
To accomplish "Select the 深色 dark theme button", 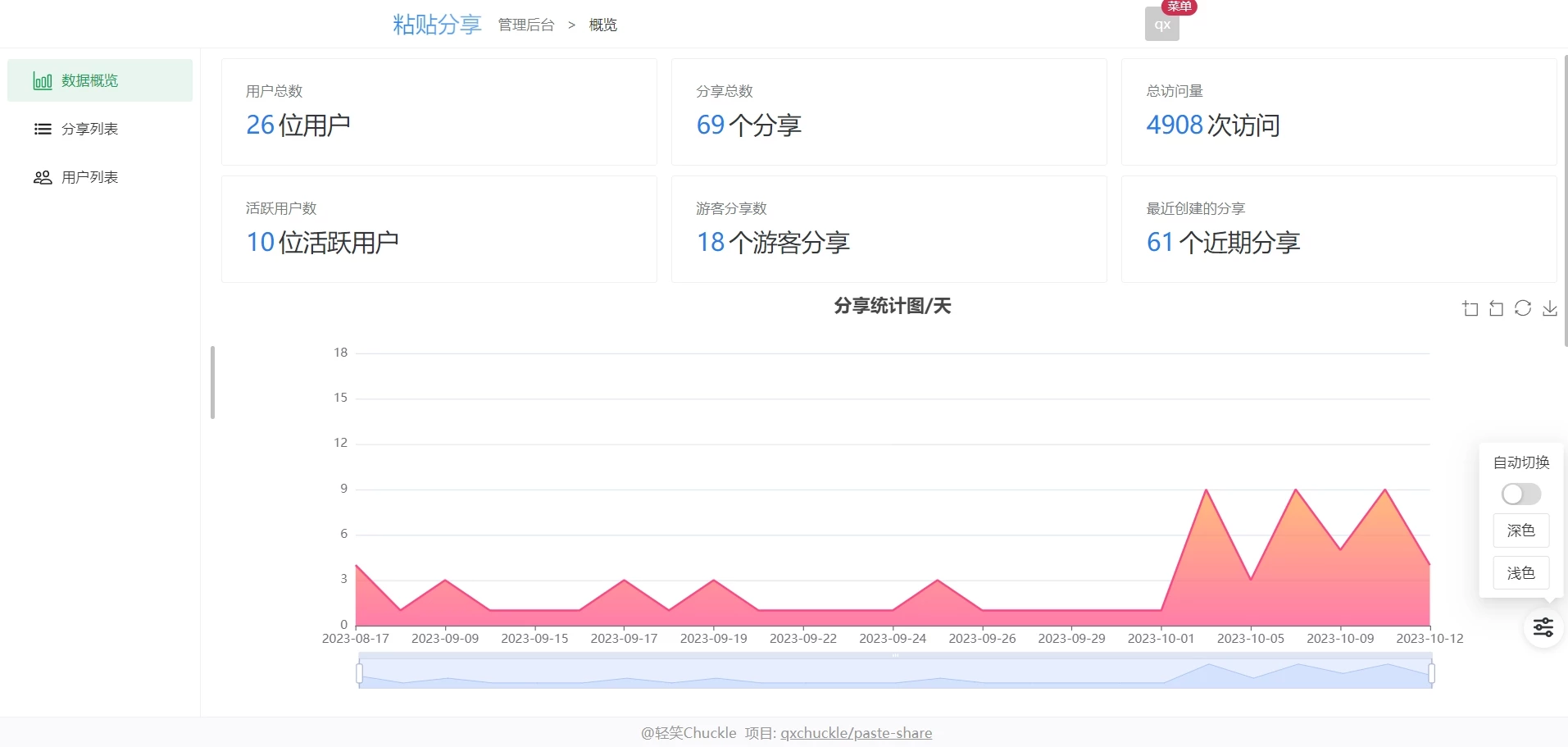I will [1521, 531].
